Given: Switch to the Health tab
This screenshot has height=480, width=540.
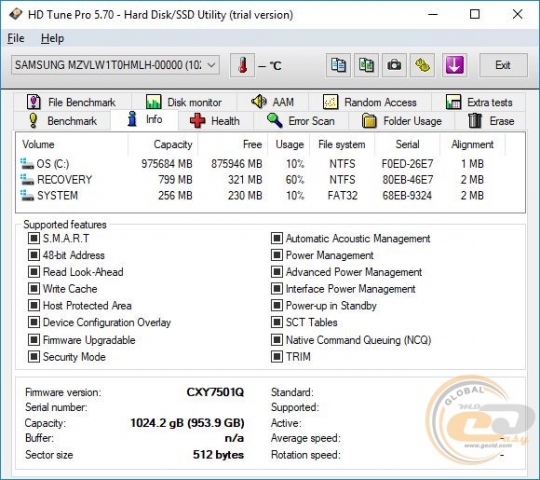Looking at the screenshot, I should 216,121.
